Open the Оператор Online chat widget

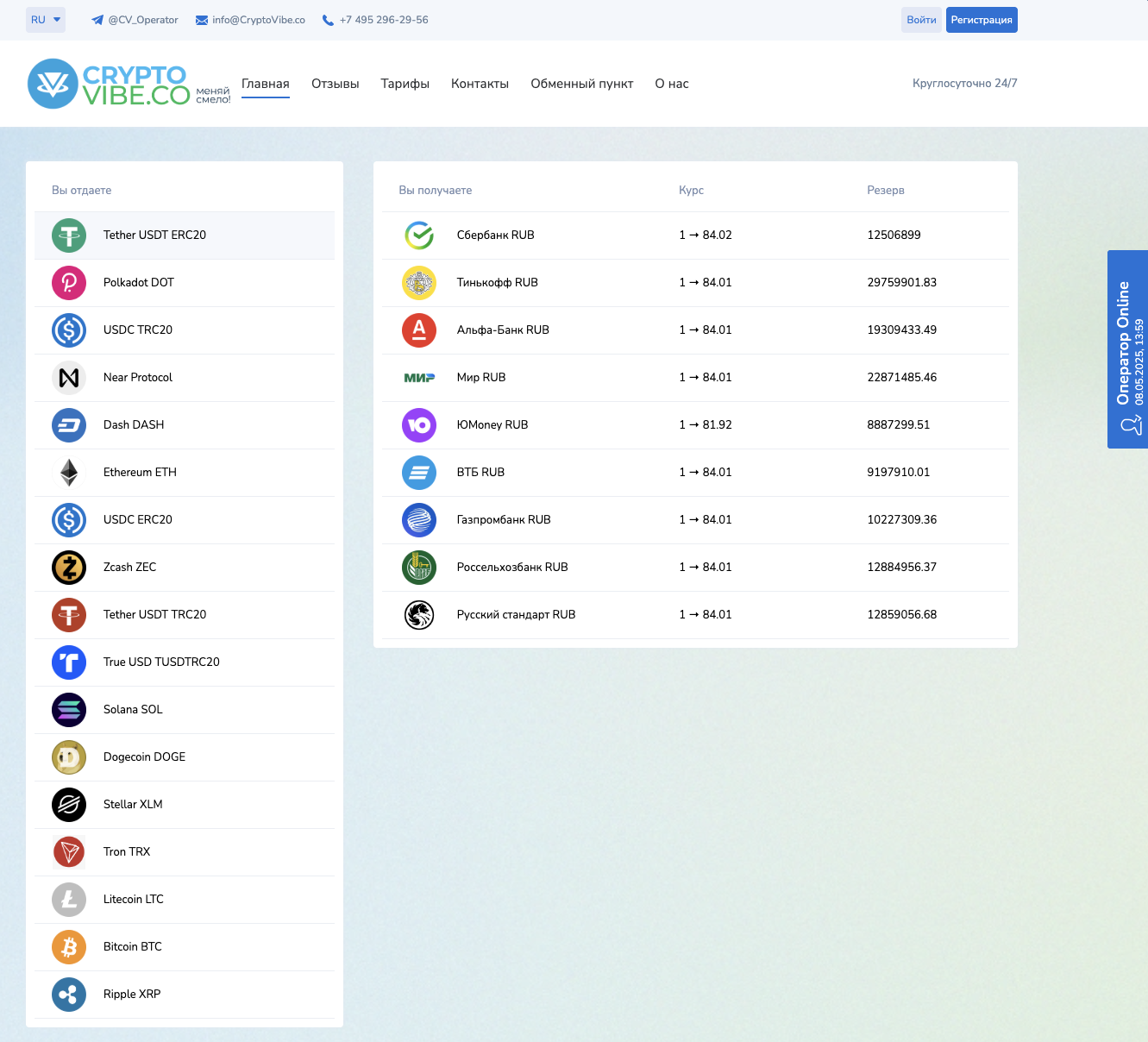point(1128,349)
